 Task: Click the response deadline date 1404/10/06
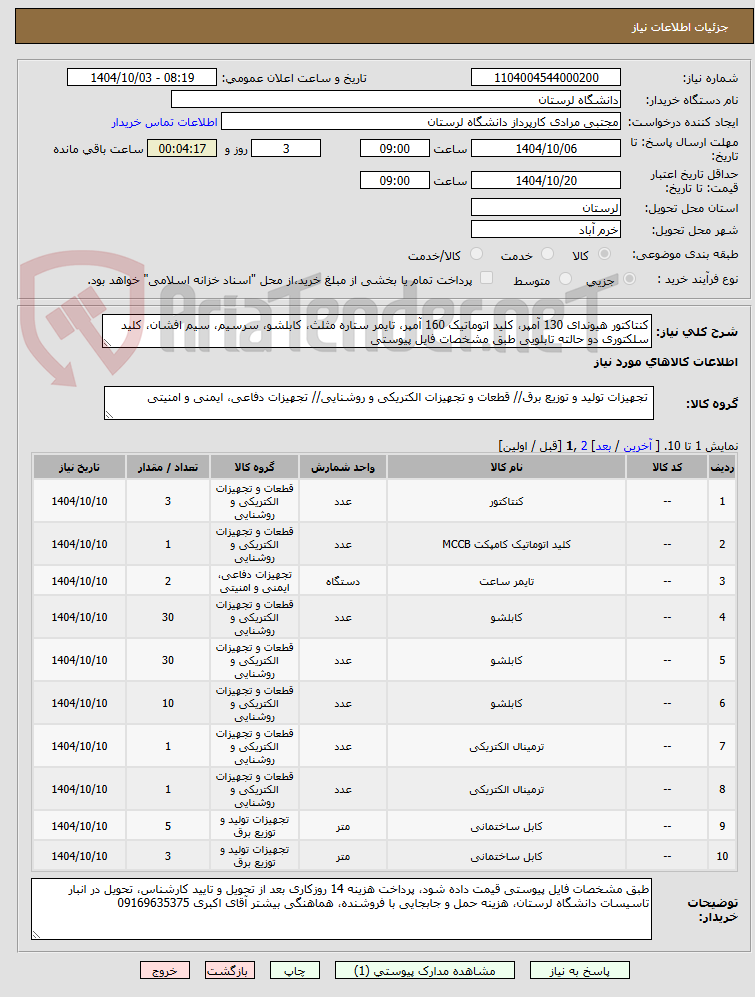(546, 148)
